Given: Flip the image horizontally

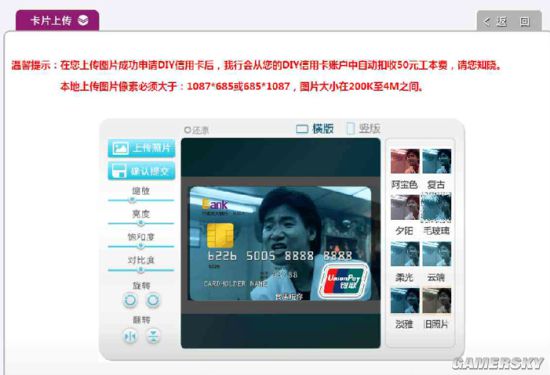Looking at the screenshot, I should (130, 336).
